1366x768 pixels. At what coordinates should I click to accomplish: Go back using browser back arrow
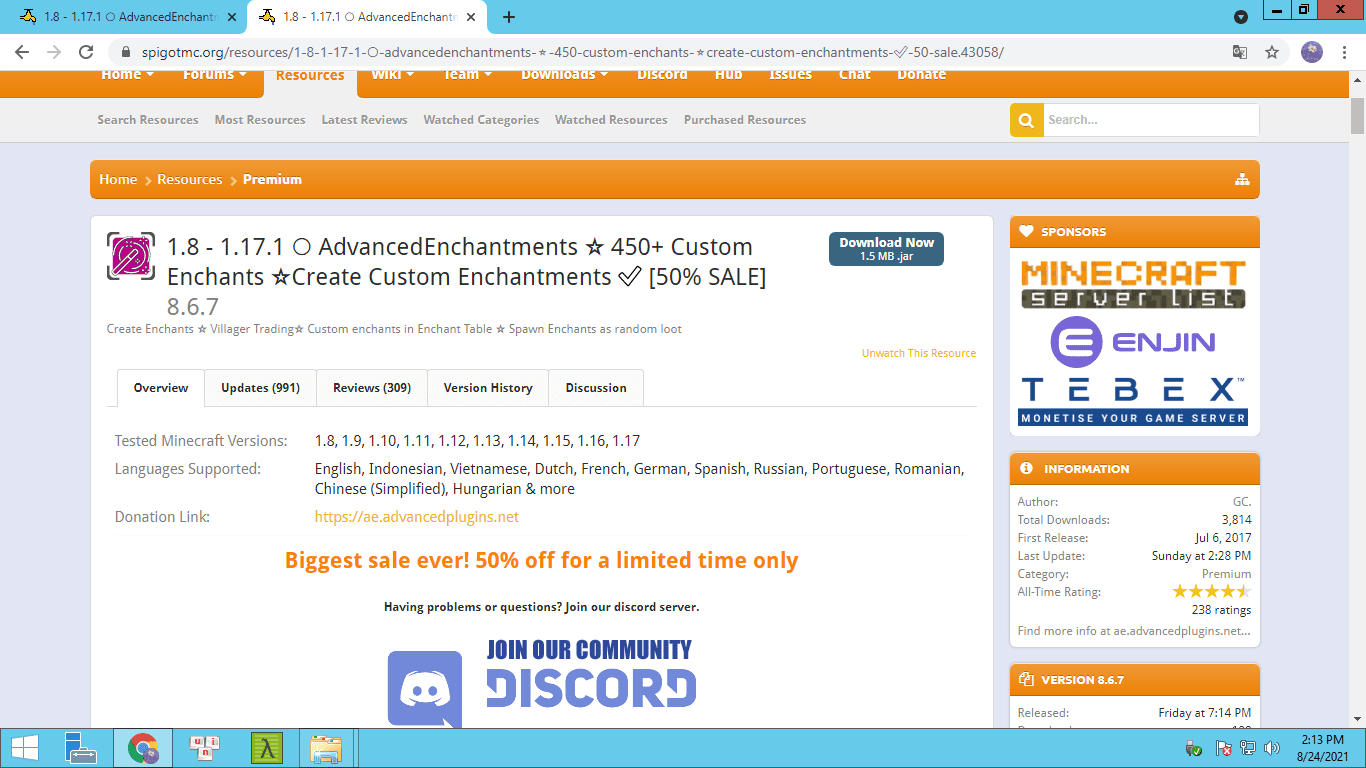(x=22, y=52)
